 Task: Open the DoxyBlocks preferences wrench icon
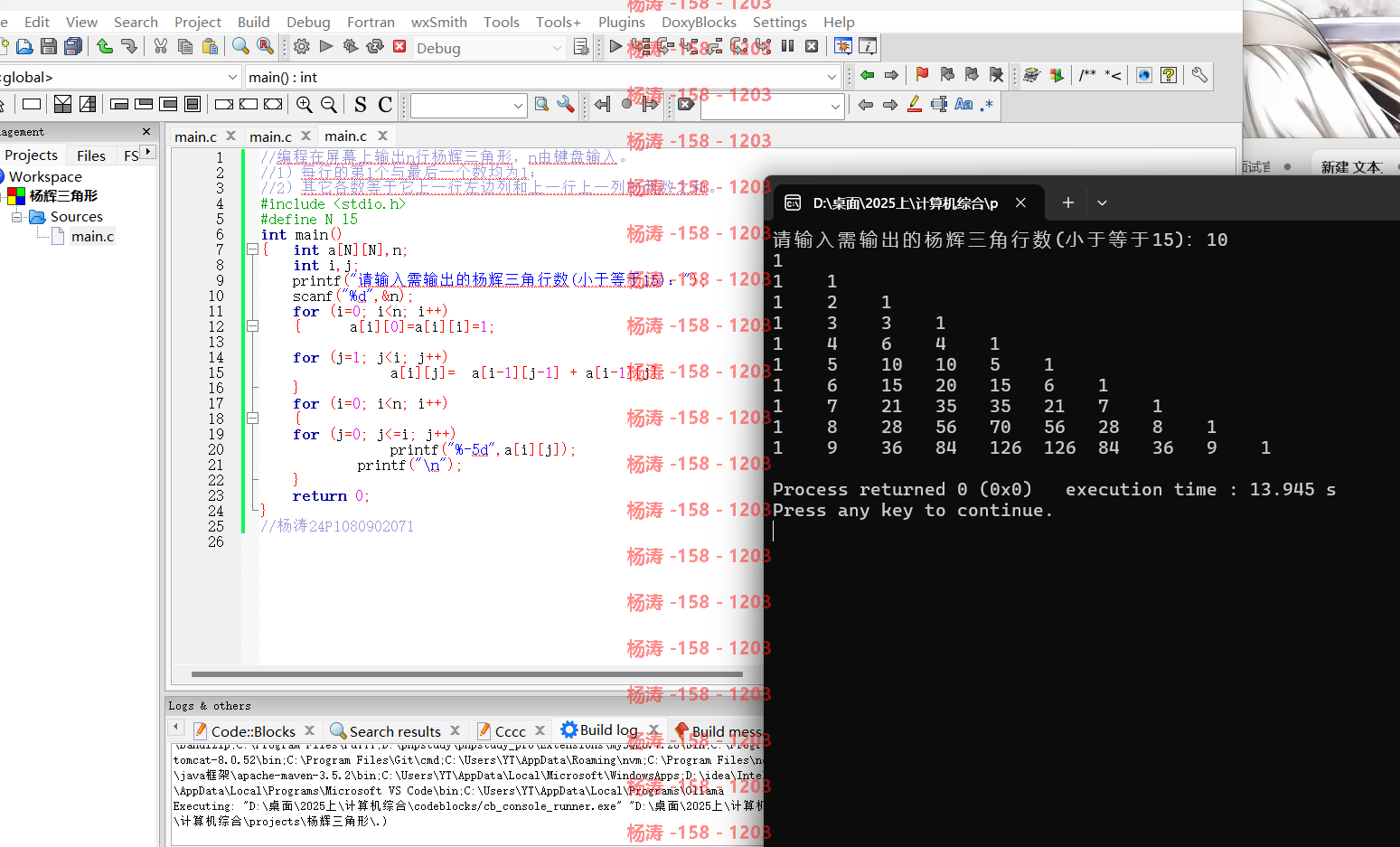[x=1199, y=75]
